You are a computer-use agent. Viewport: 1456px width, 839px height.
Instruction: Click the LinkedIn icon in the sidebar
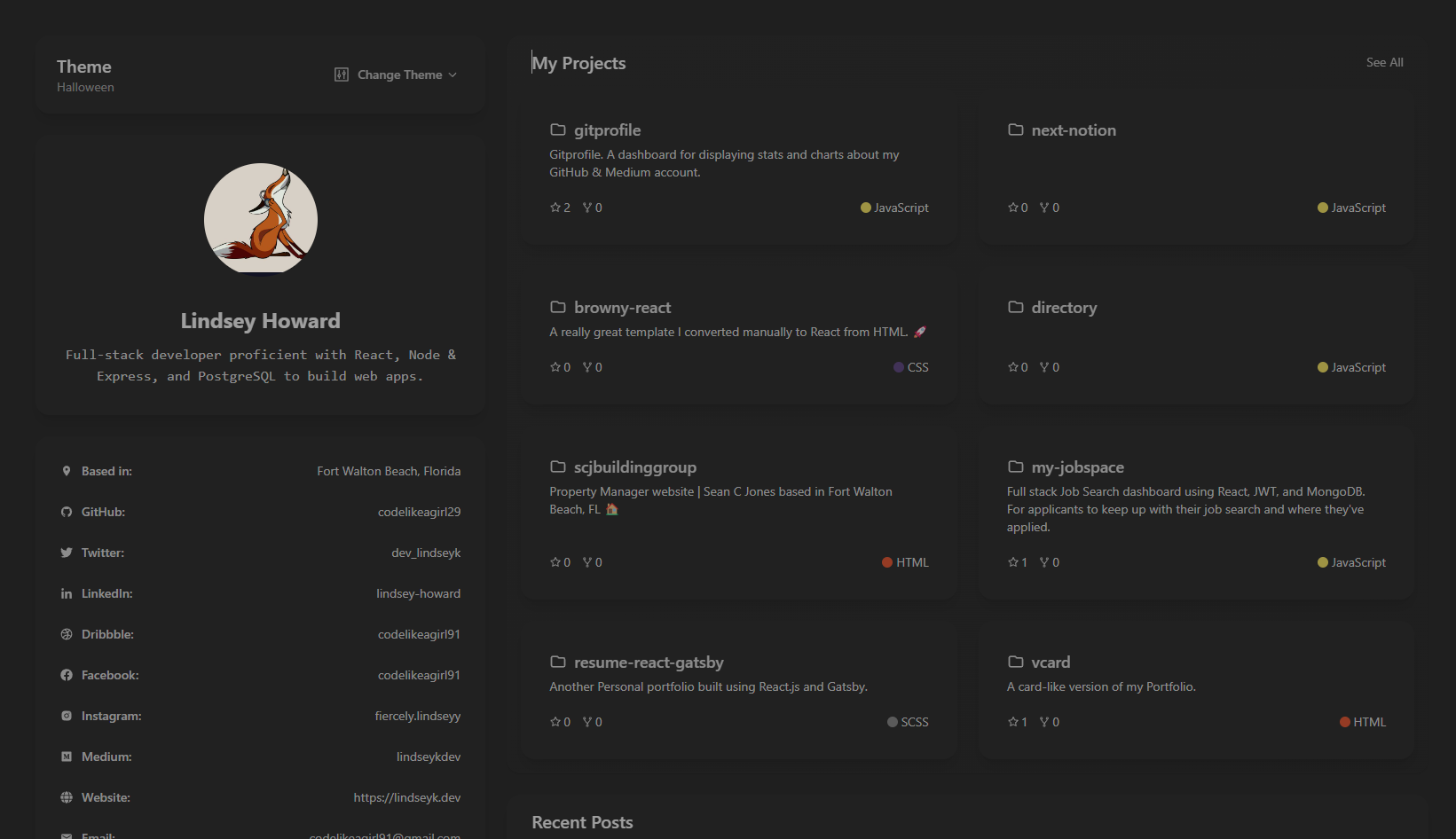coord(67,593)
